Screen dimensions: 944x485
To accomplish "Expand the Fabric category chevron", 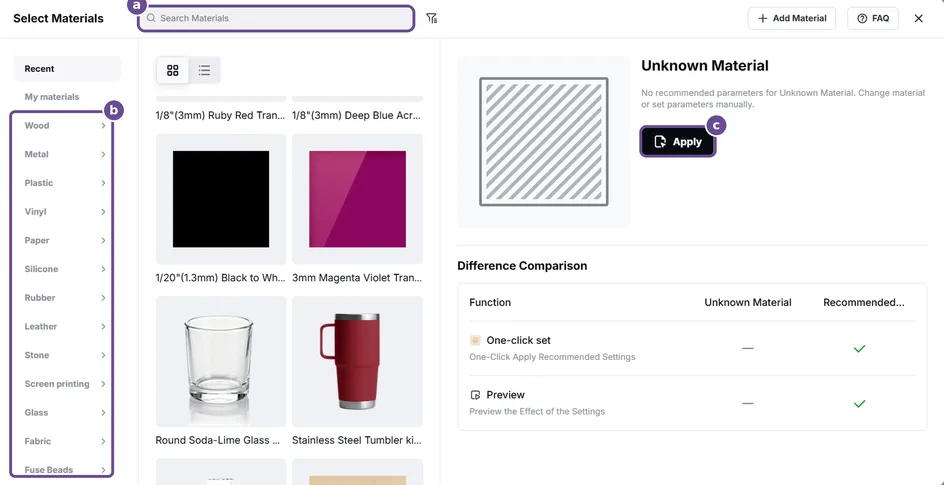I will pyautogui.click(x=104, y=441).
